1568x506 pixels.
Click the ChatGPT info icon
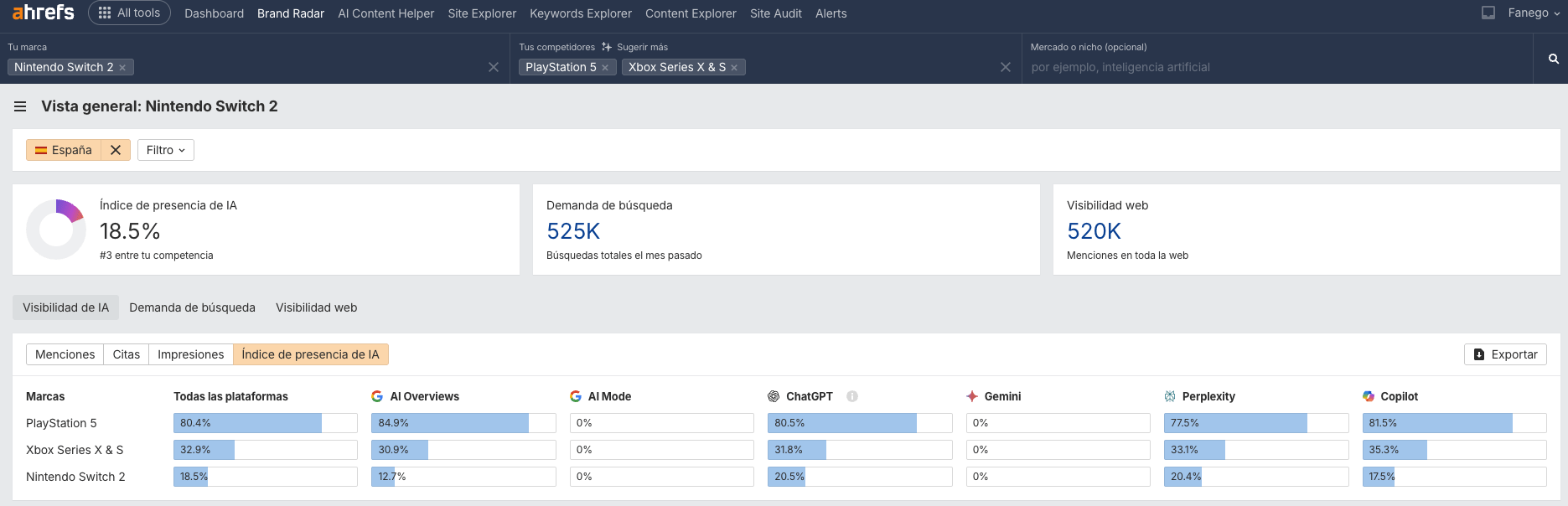(851, 396)
